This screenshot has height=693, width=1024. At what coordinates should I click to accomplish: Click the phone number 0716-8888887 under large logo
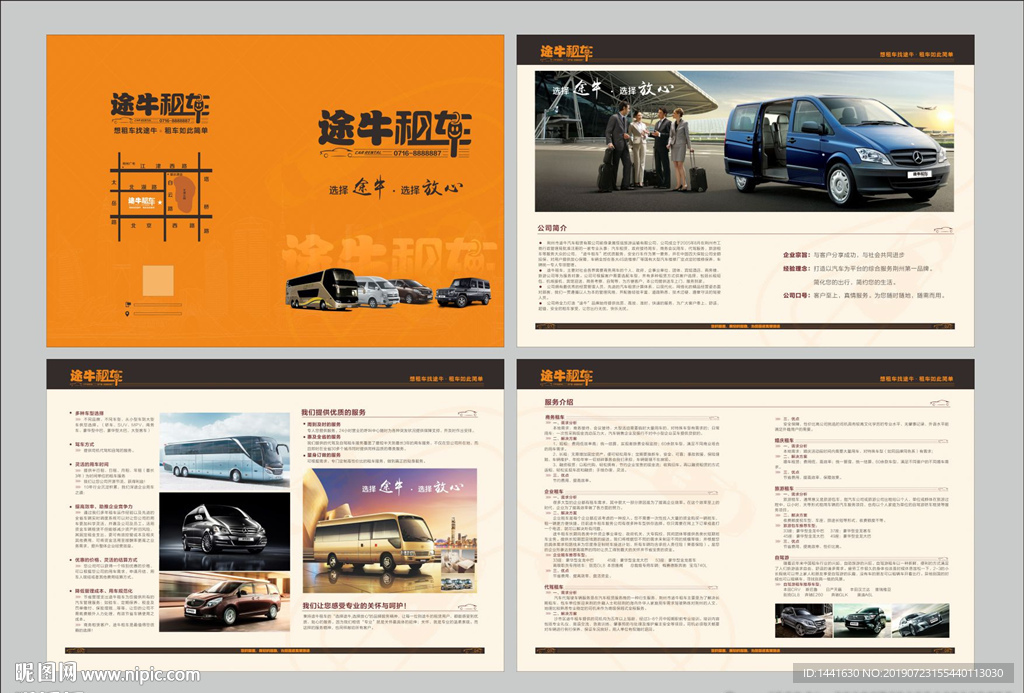(x=417, y=153)
